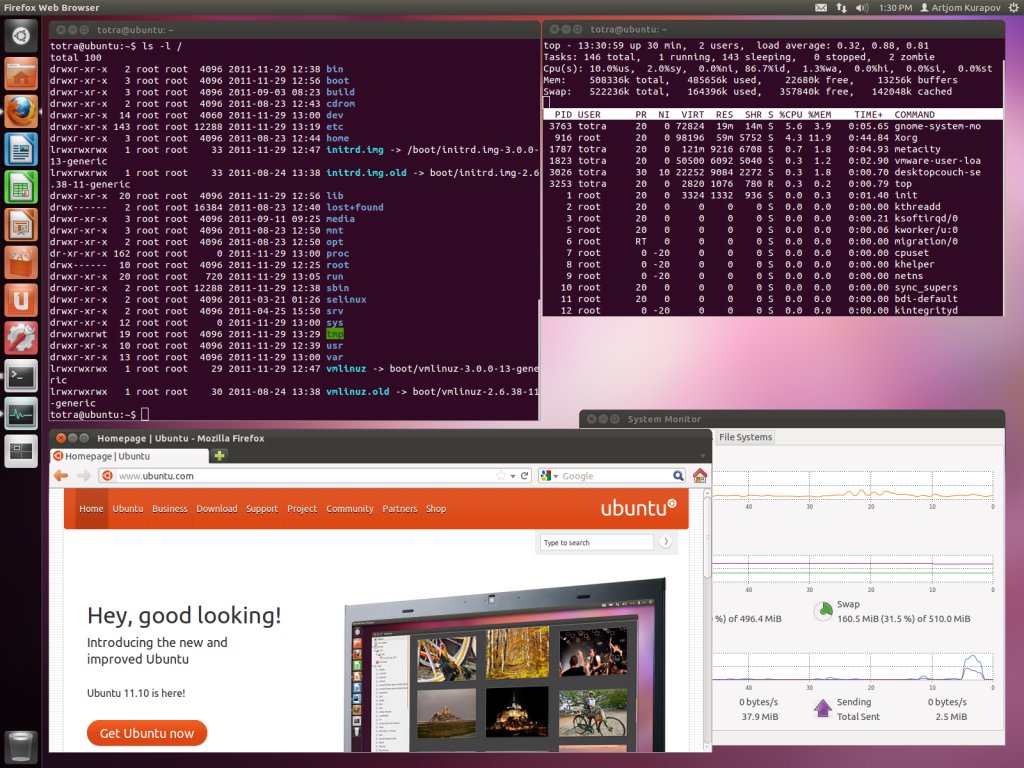The image size is (1024, 768).
Task: Open the sound volume indicator menu
Action: (x=862, y=8)
